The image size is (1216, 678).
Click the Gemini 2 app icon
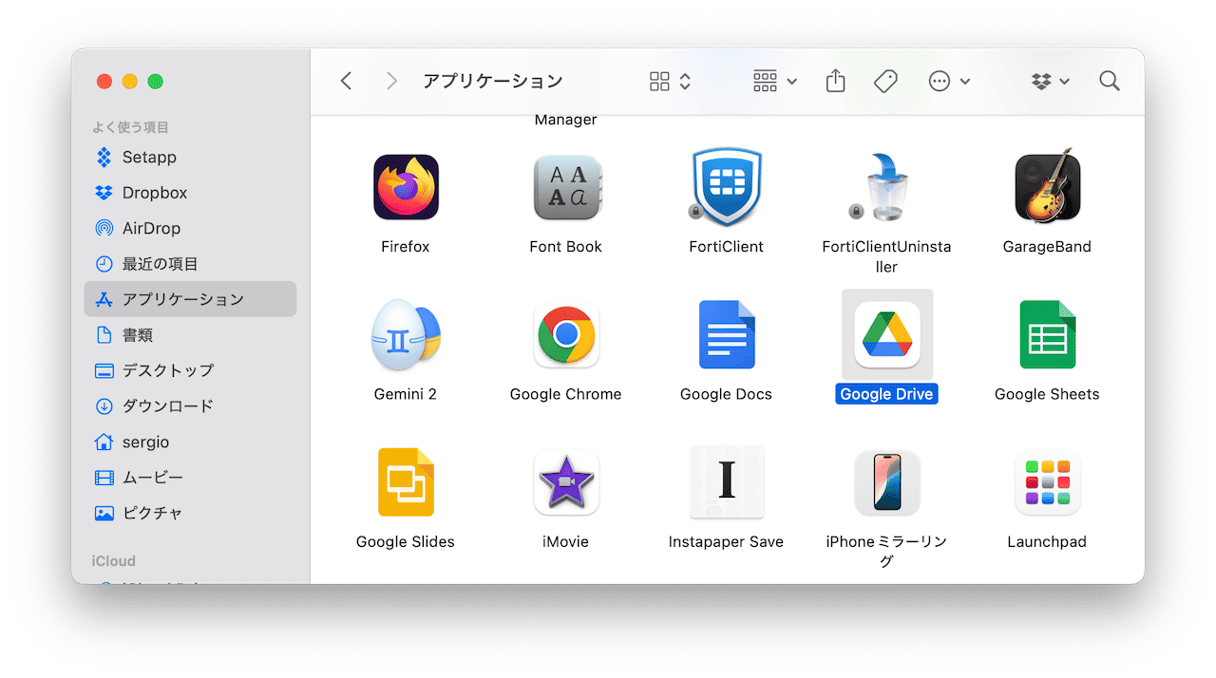[405, 335]
